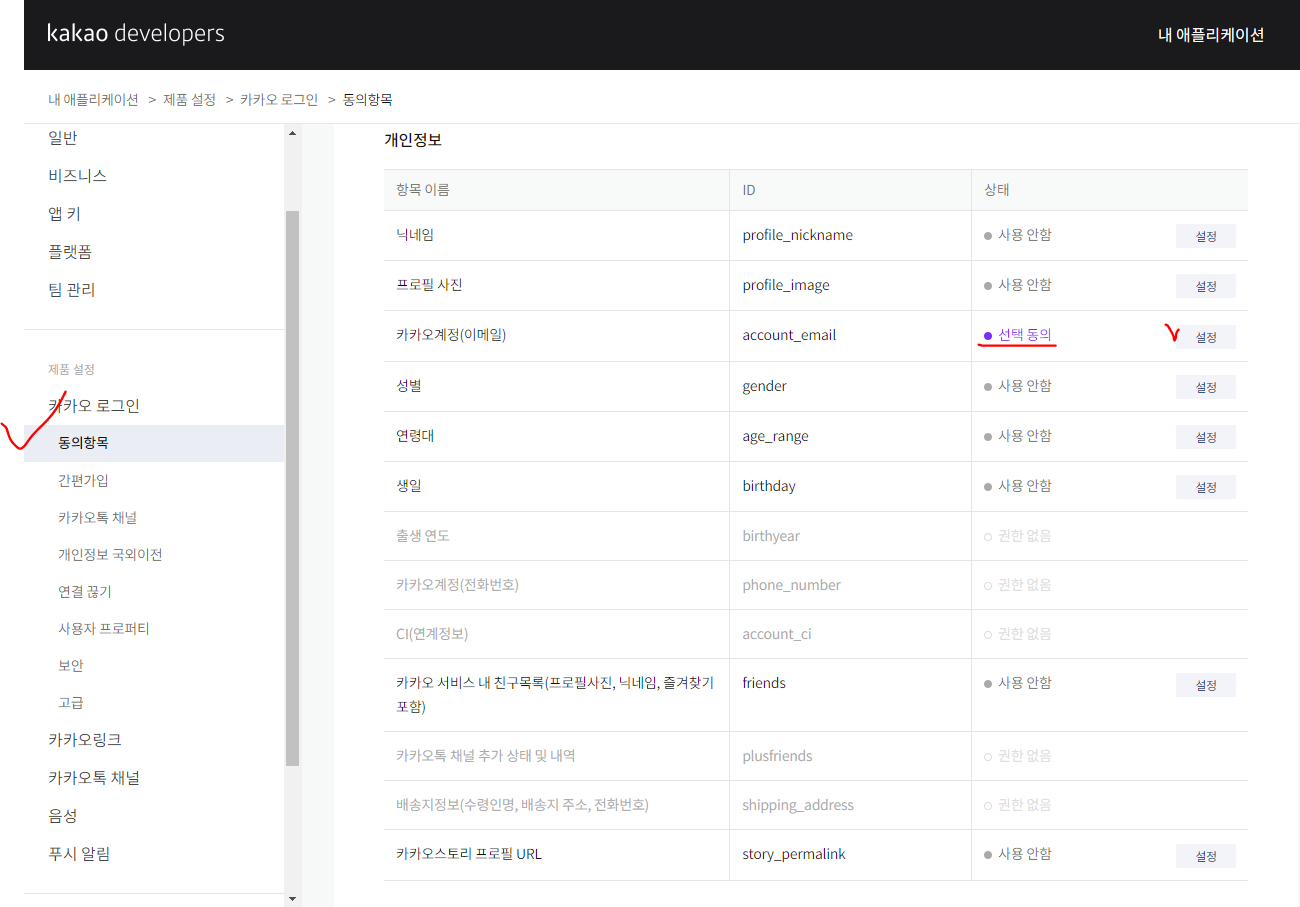Open 보안 submenu item
This screenshot has height=907, width=1300.
coord(71,666)
